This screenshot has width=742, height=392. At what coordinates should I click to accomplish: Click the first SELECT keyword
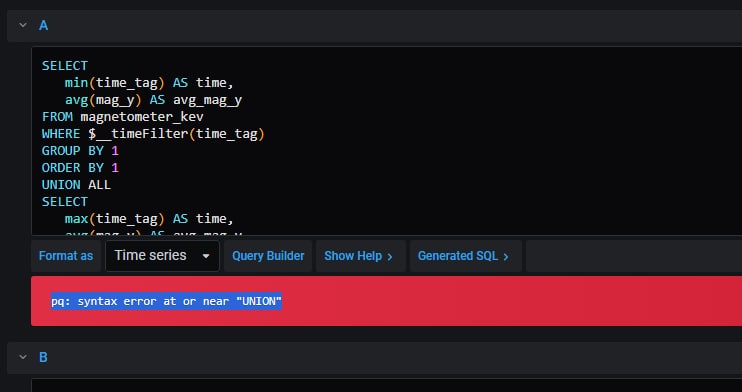coord(65,65)
